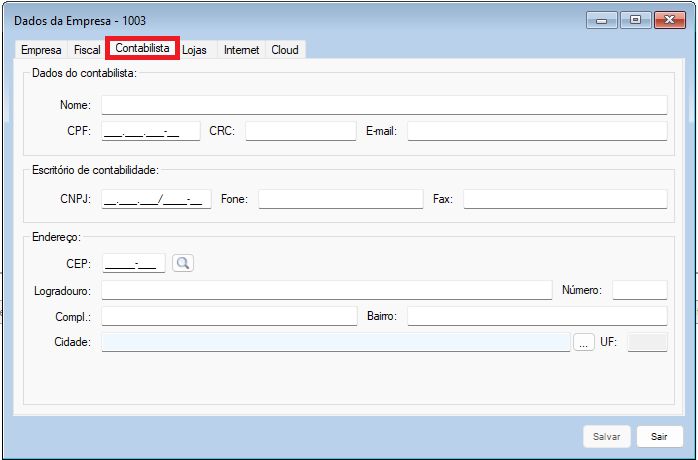Click the Sair button
698x460 pixels.
click(x=659, y=437)
